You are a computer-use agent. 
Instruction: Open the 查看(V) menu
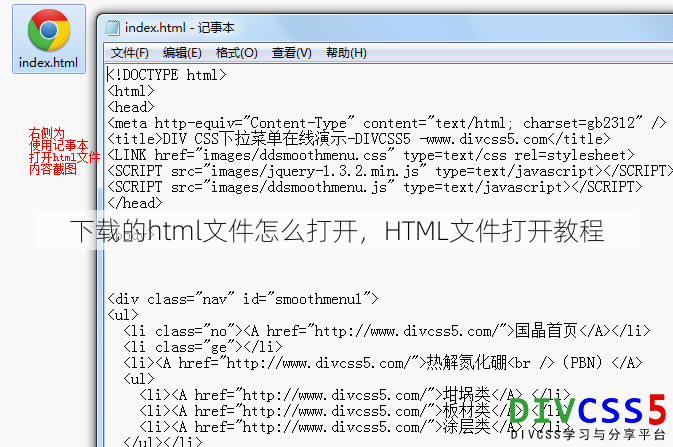291,53
